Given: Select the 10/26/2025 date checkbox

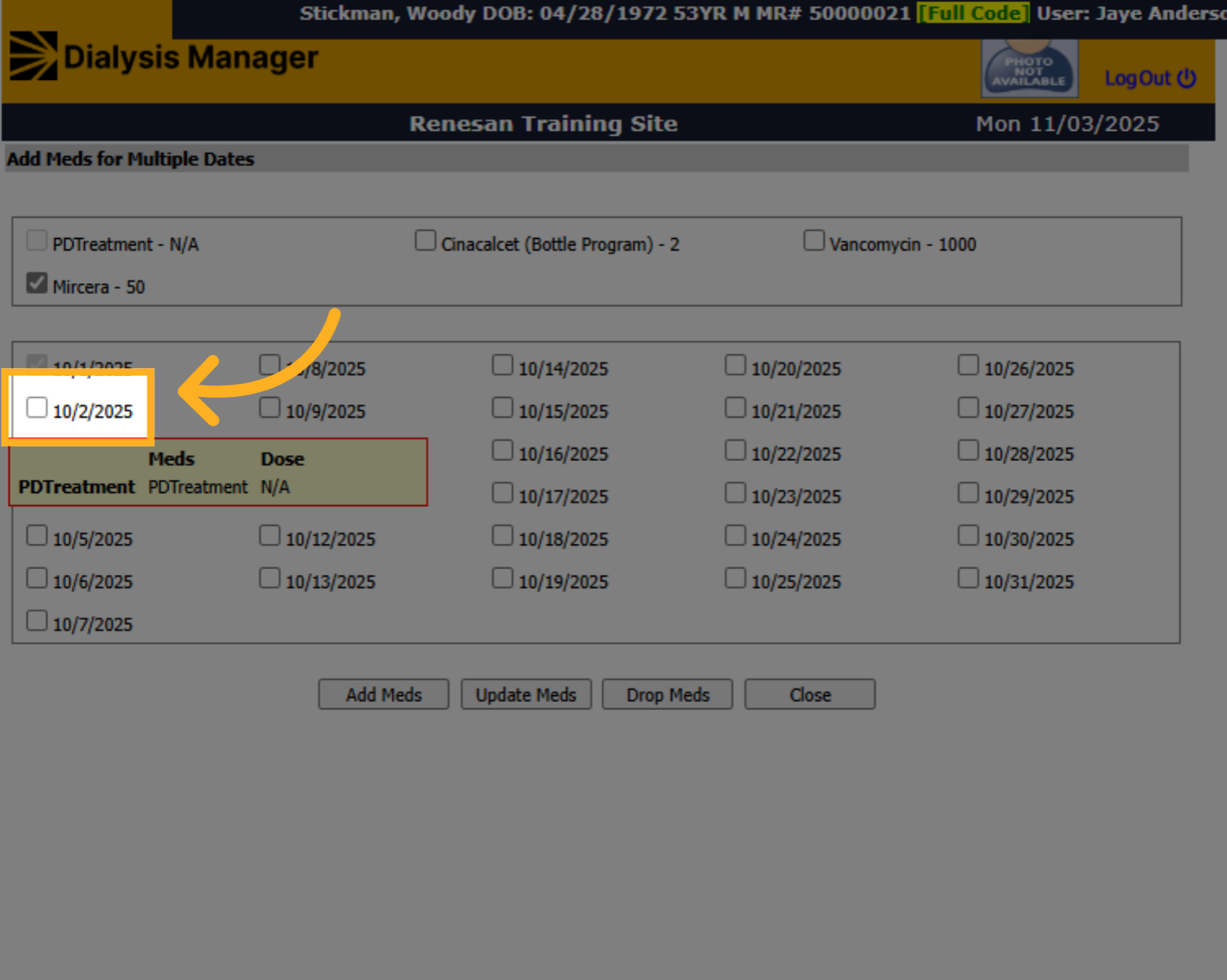Looking at the screenshot, I should pos(969,364).
